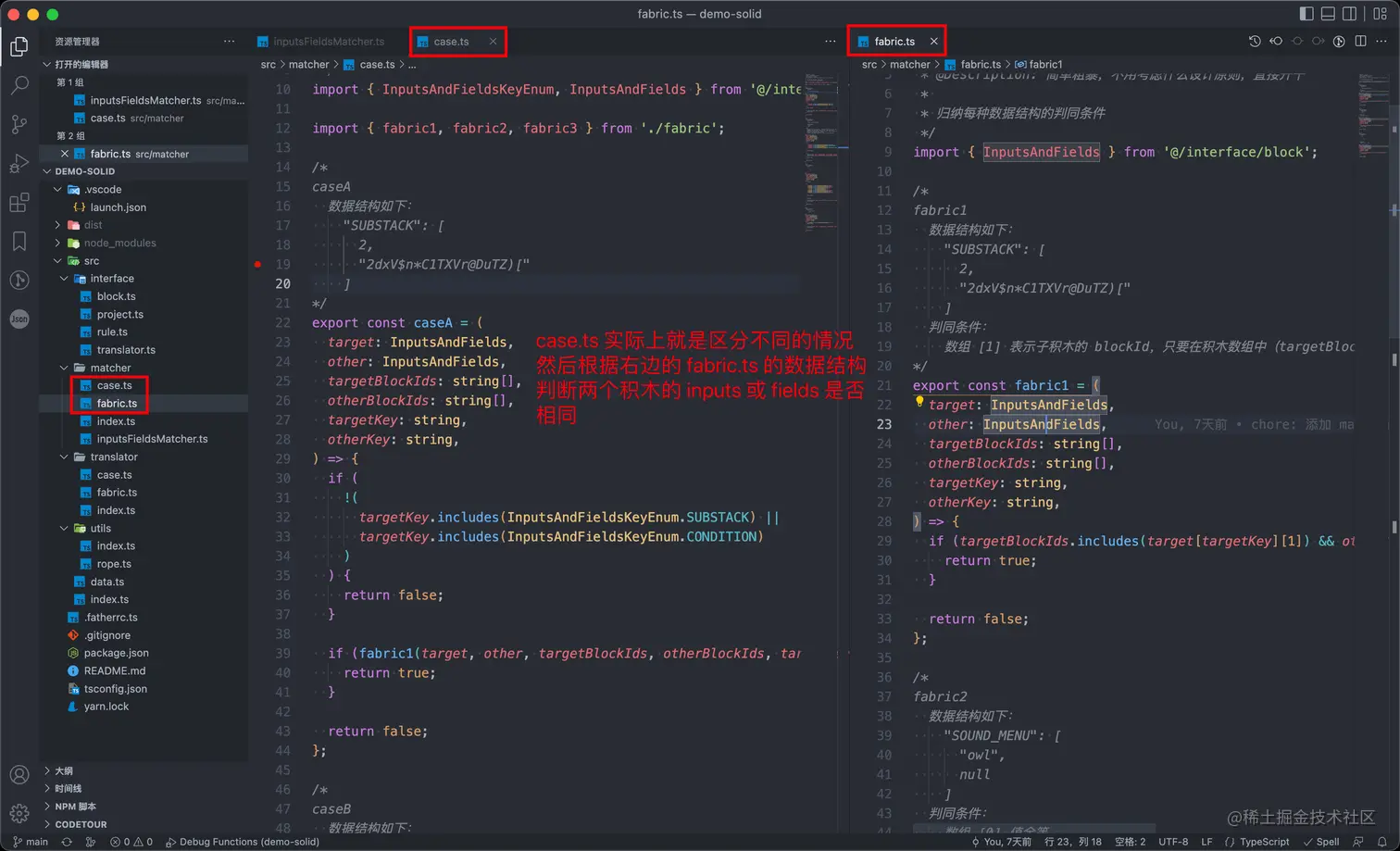
Task: Open Run and Debug view
Action: 19,164
